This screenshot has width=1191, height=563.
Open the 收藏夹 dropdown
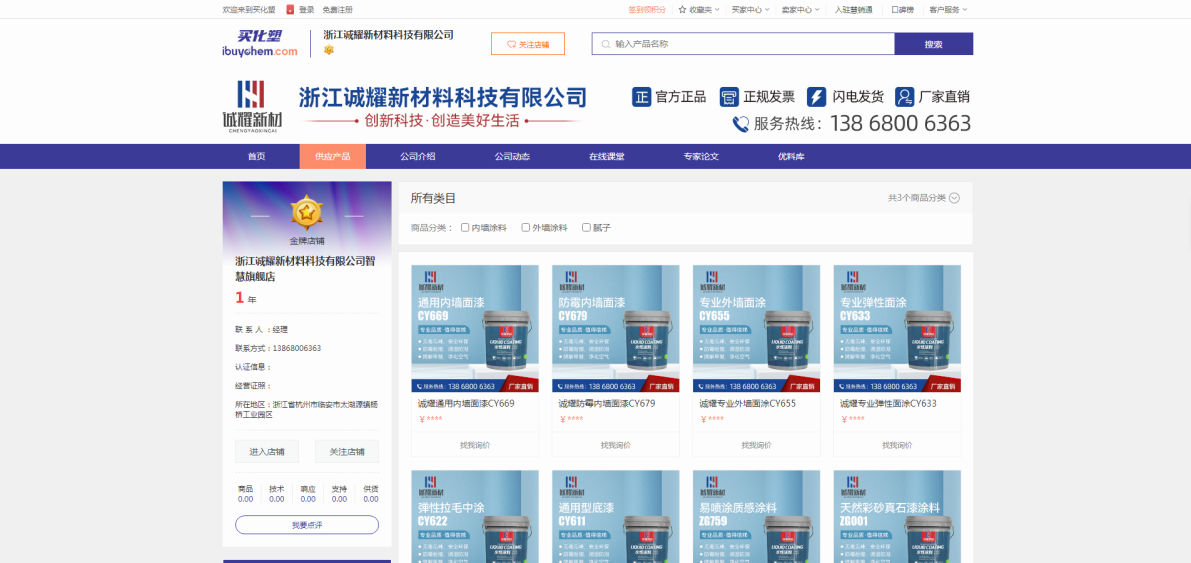[699, 10]
